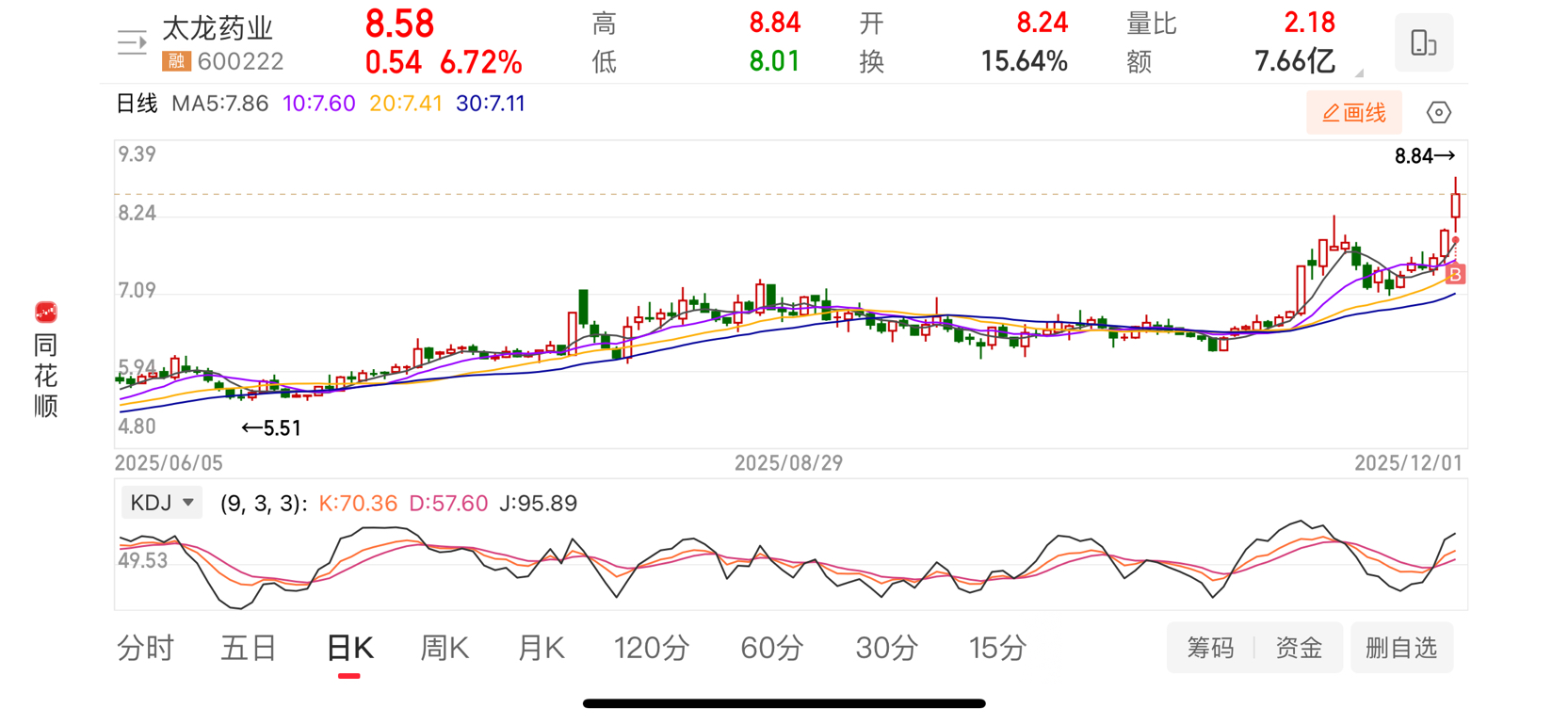Click the red B buy marker on chart
1568x724 pixels.
1455,275
